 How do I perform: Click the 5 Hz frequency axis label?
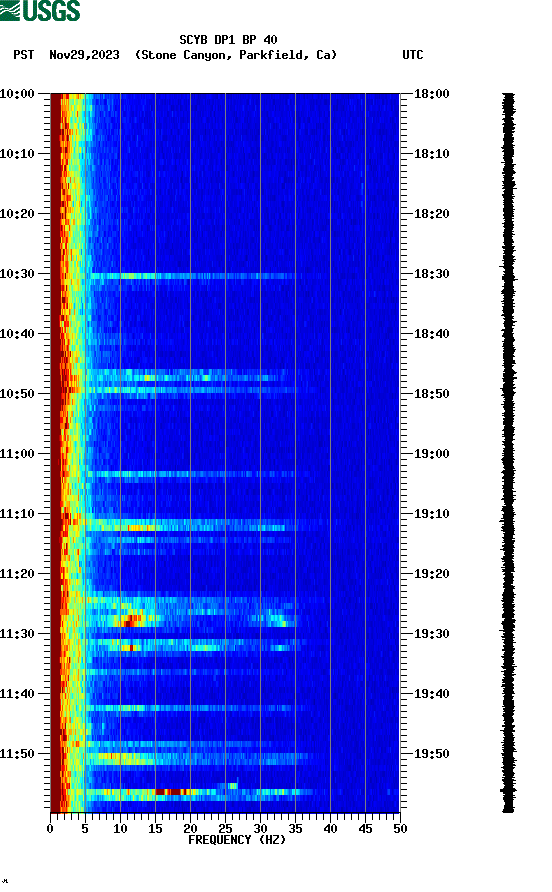click(x=85, y=829)
